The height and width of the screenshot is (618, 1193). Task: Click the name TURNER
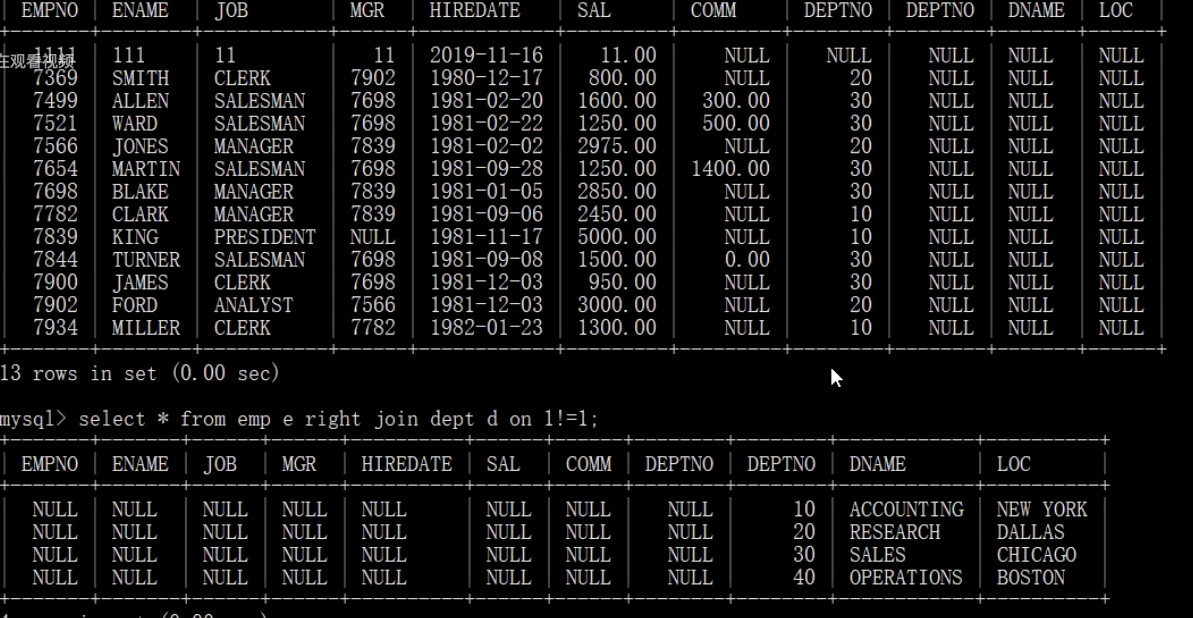coord(146,260)
